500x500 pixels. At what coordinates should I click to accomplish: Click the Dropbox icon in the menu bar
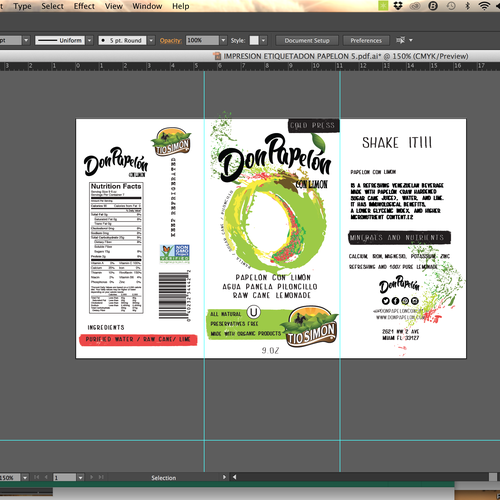(398, 6)
